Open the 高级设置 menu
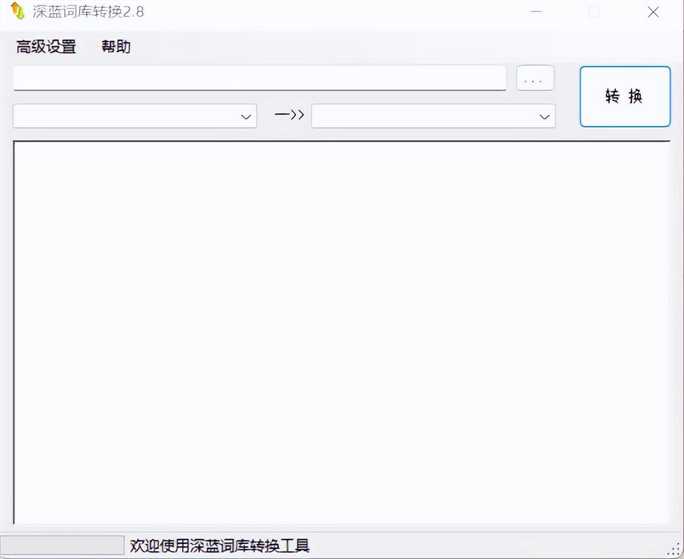 tap(46, 47)
